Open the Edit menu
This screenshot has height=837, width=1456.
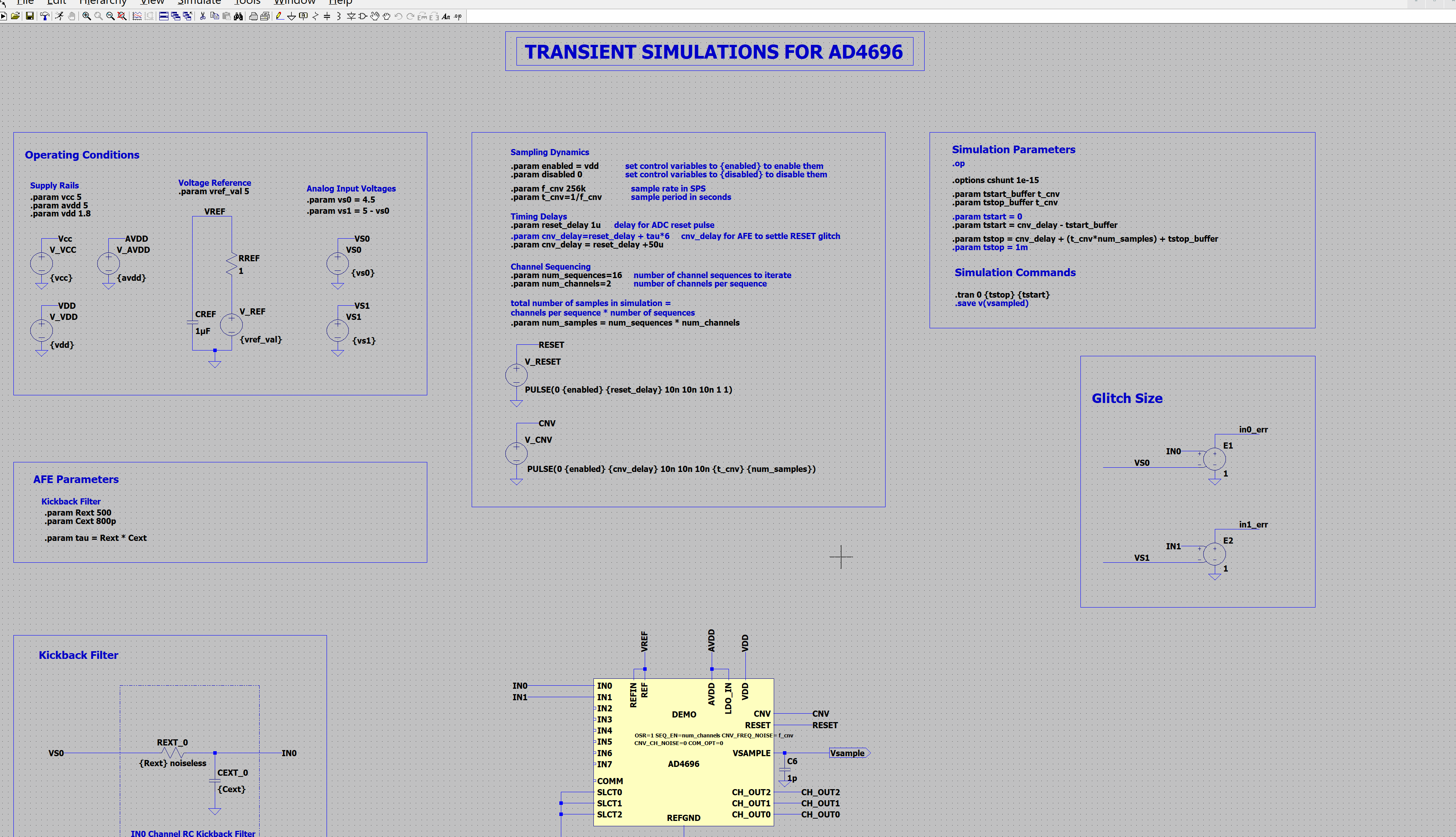56,2
